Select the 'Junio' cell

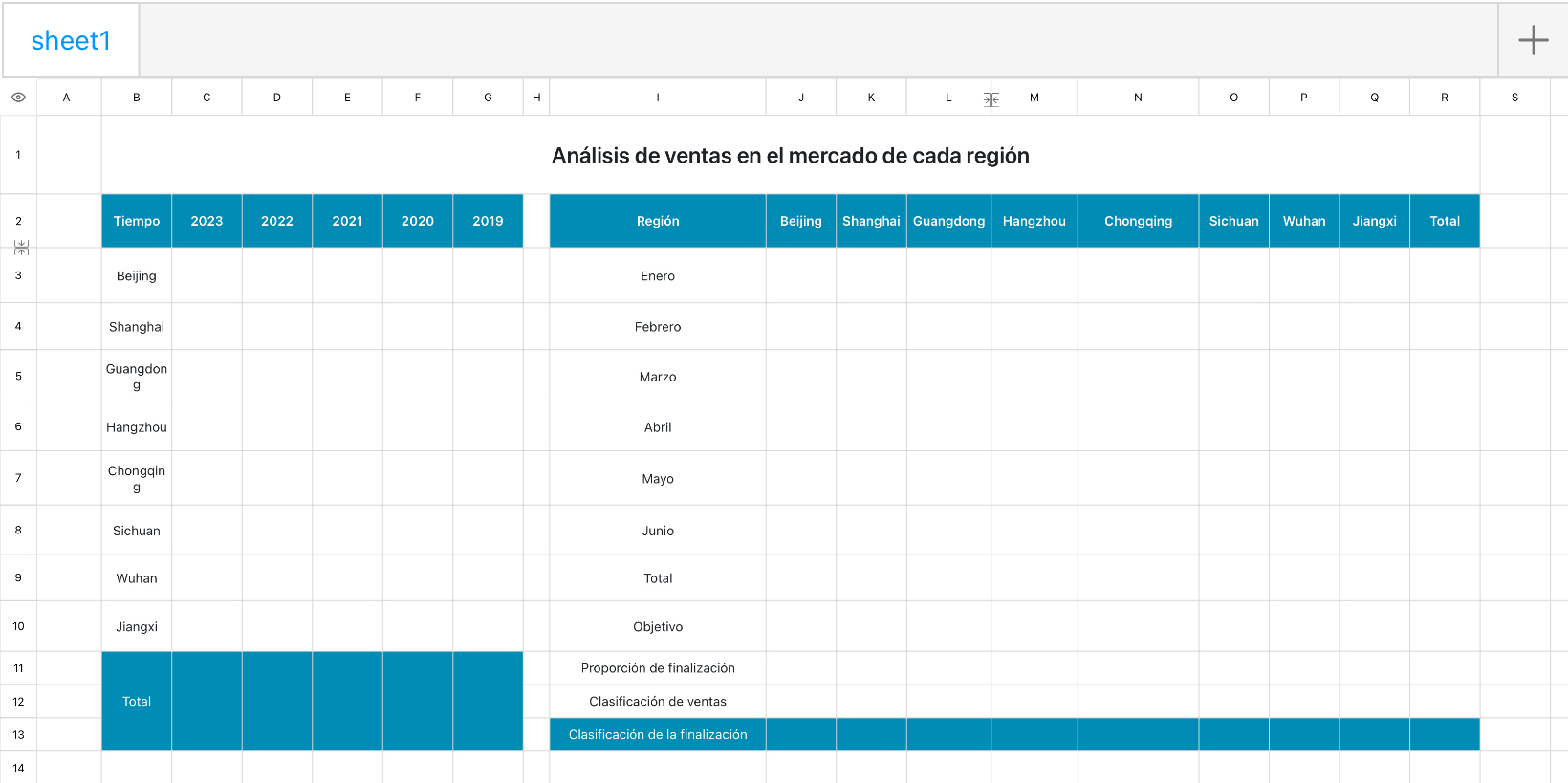click(658, 530)
